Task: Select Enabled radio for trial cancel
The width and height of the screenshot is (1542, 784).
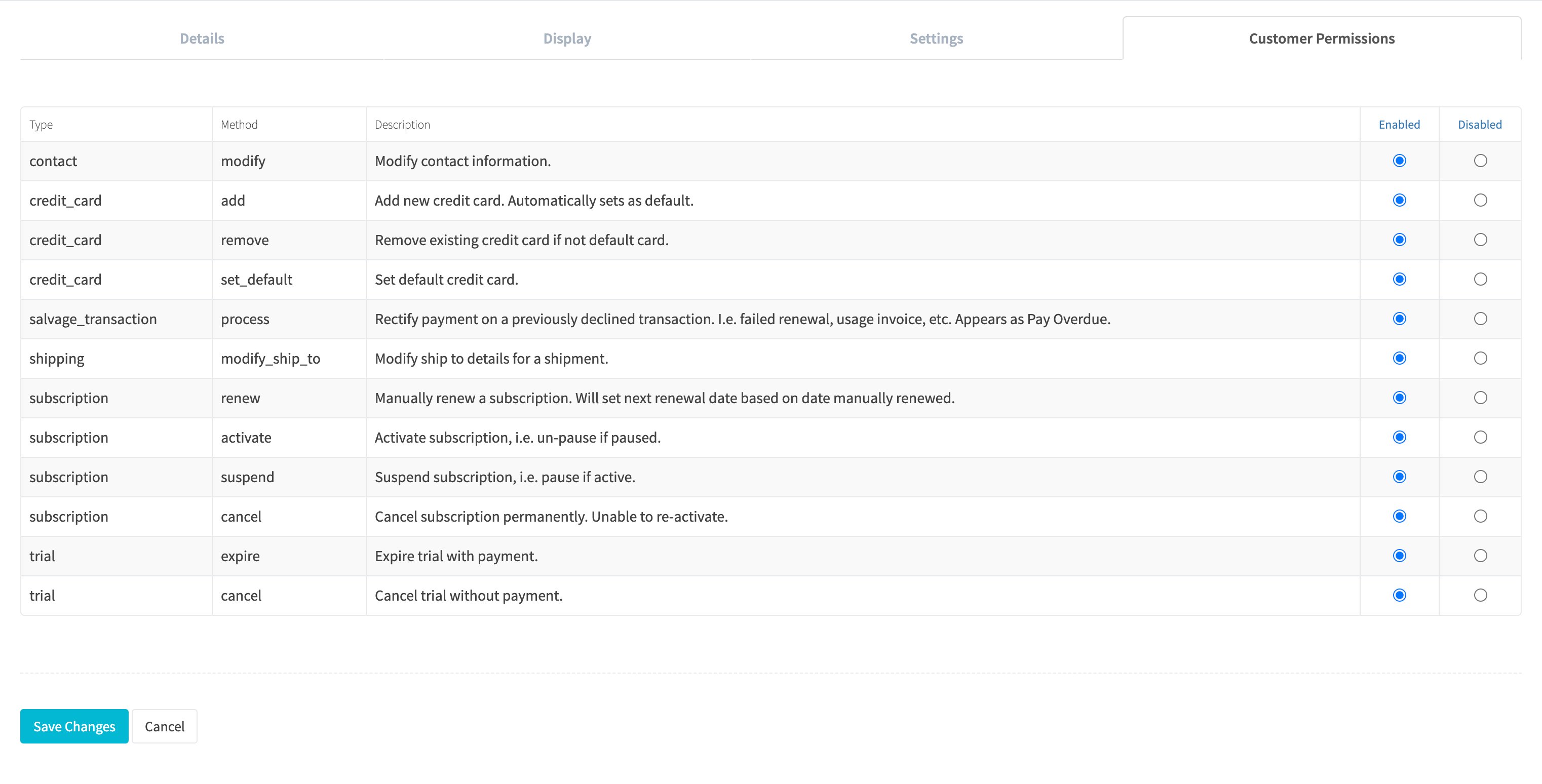Action: point(1399,595)
